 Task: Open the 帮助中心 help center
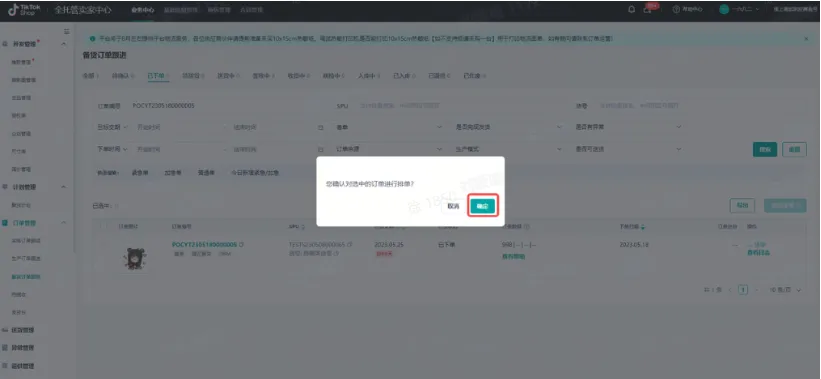click(x=687, y=9)
